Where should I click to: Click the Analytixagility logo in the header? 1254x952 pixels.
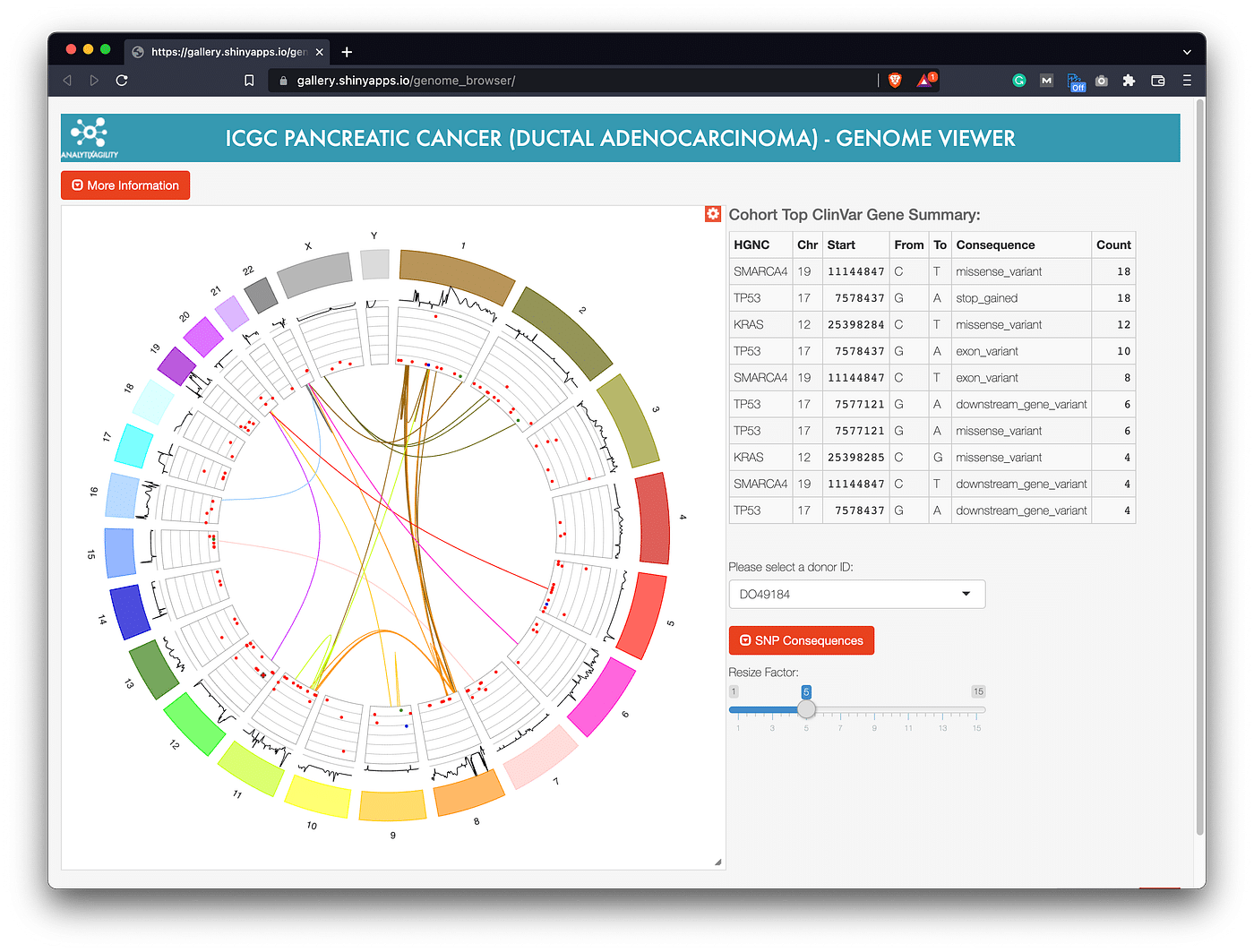[x=90, y=138]
